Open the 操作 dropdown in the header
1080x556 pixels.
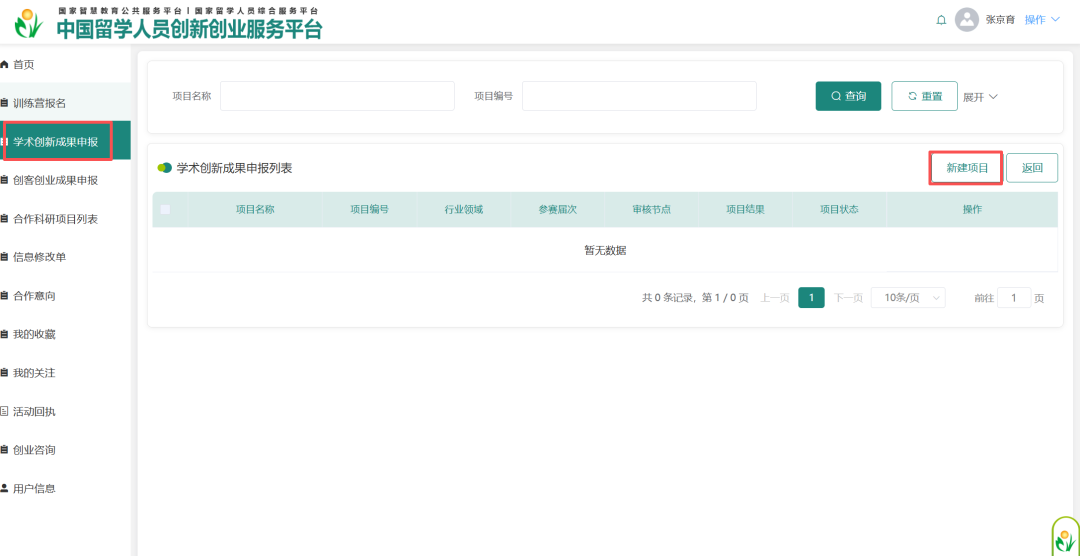(1041, 20)
